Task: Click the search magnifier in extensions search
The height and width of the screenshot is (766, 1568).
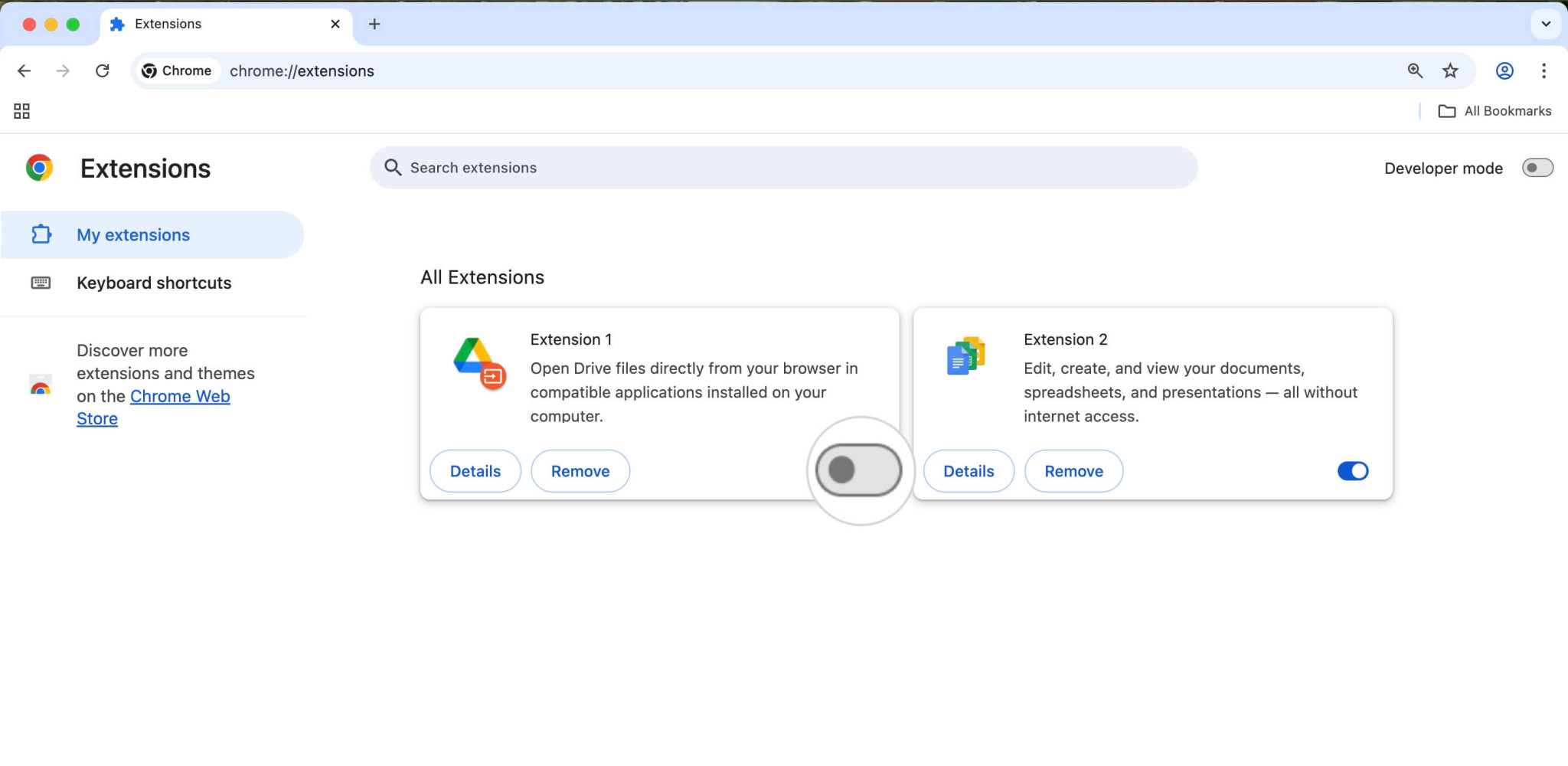Action: coord(393,168)
